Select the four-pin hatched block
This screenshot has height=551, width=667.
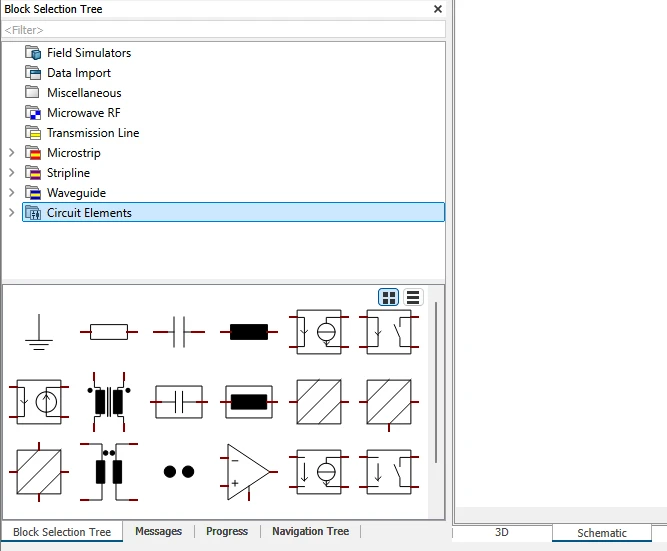tap(39, 472)
